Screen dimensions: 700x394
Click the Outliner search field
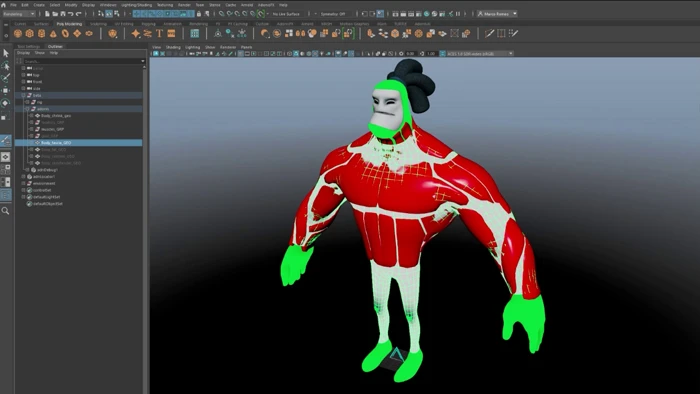tap(81, 61)
